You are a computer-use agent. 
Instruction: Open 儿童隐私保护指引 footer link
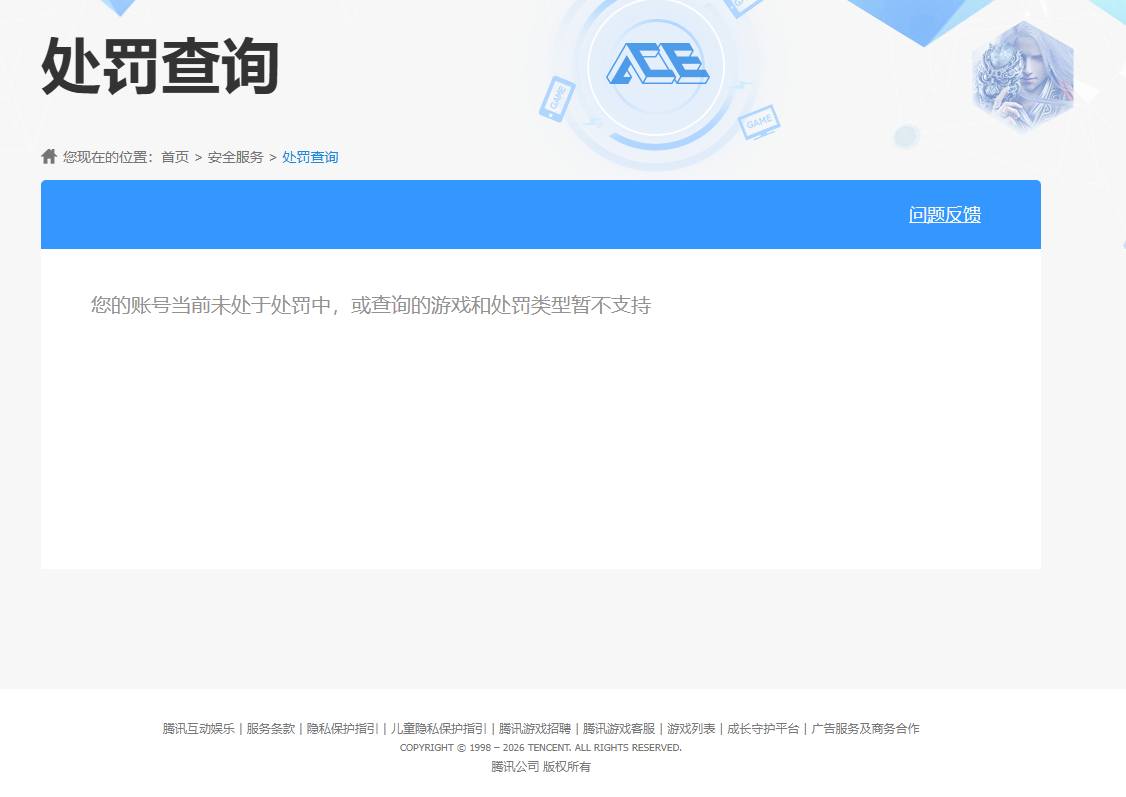[x=439, y=728]
